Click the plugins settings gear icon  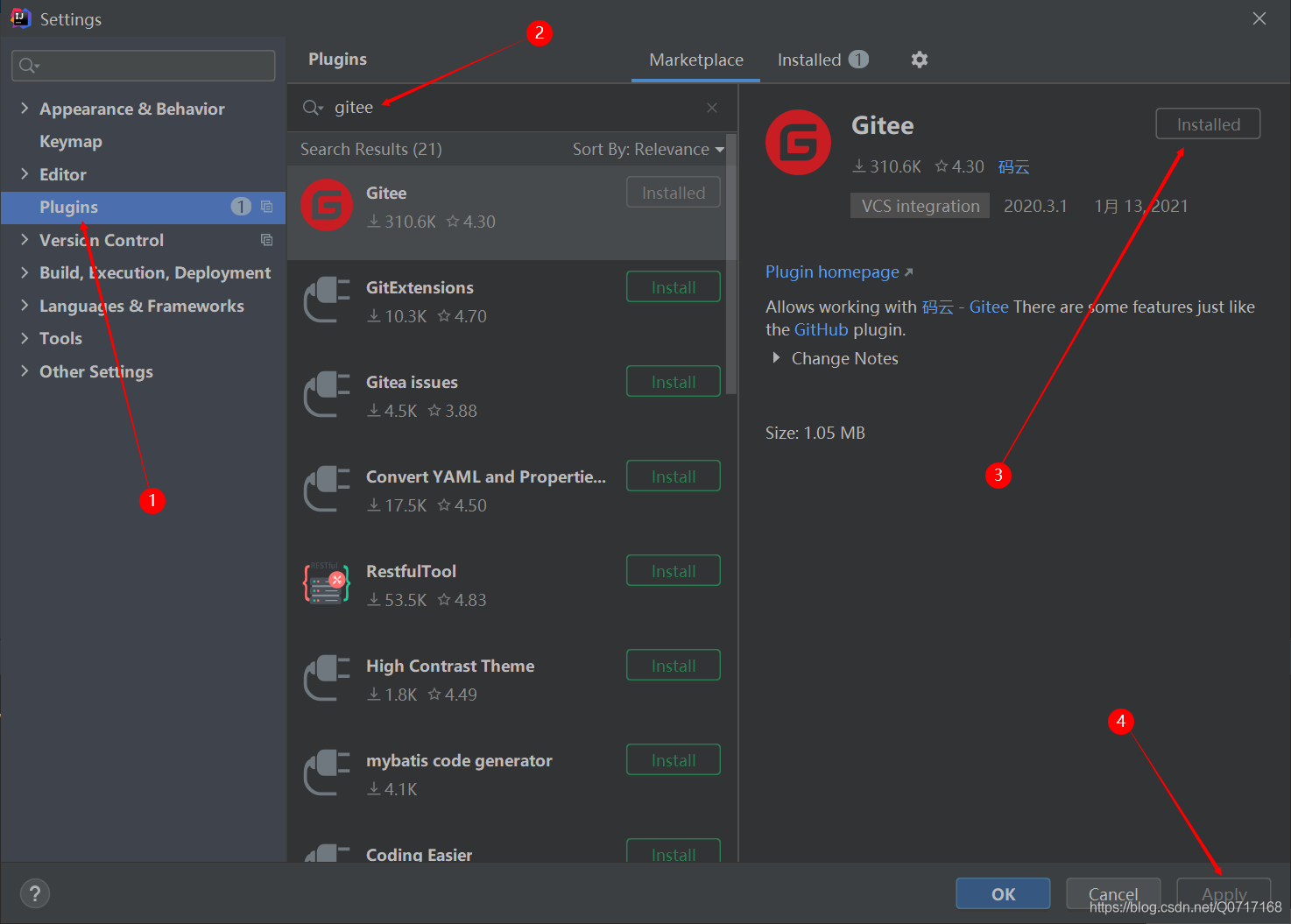pyautogui.click(x=919, y=60)
